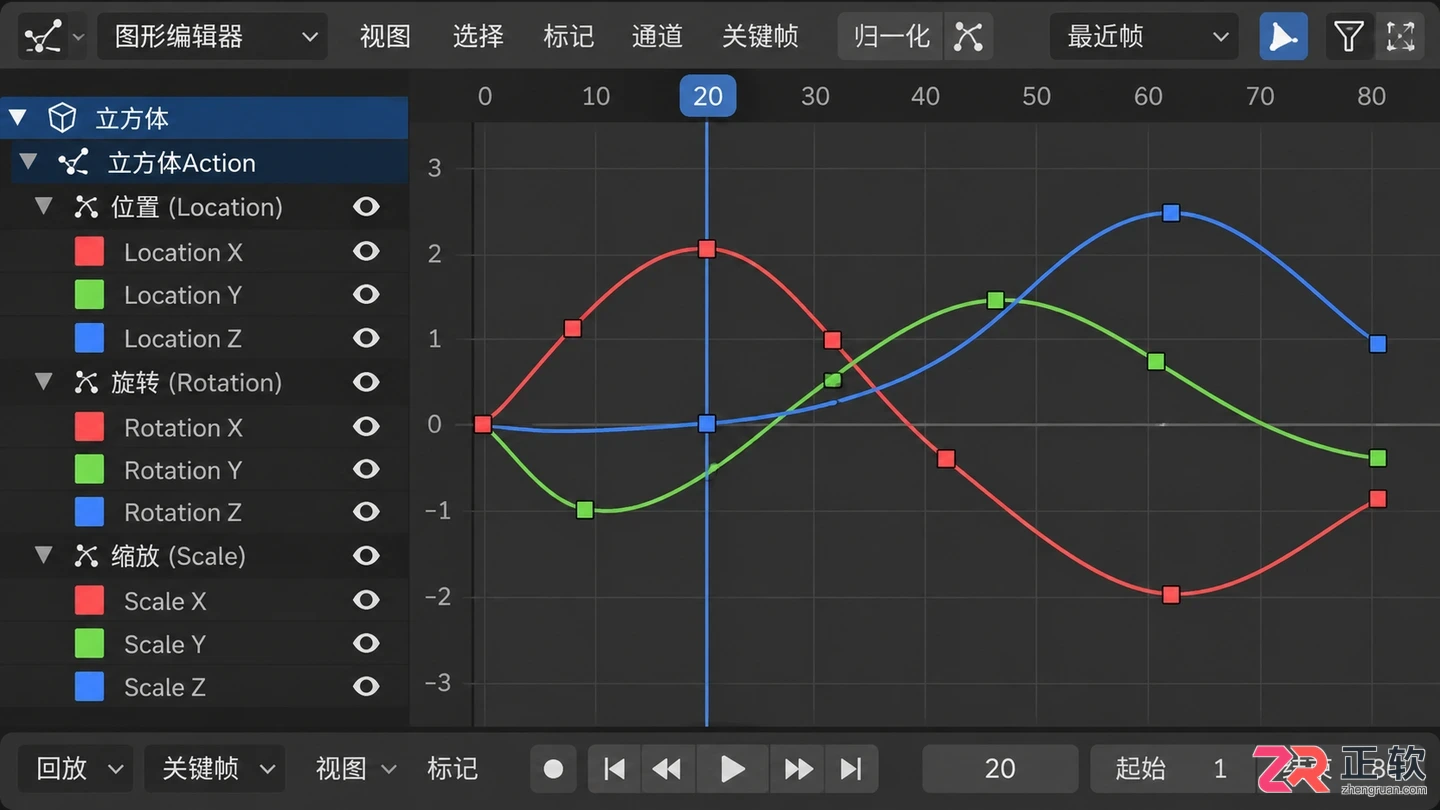
Task: Collapse the 旋转 (Rotation) group
Action: tap(43, 382)
